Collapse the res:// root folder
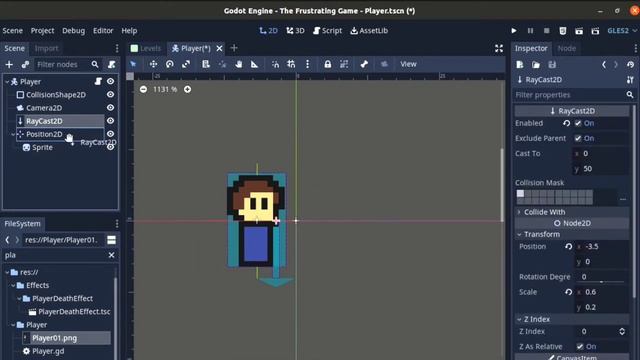The width and height of the screenshot is (640, 360). coord(7,272)
